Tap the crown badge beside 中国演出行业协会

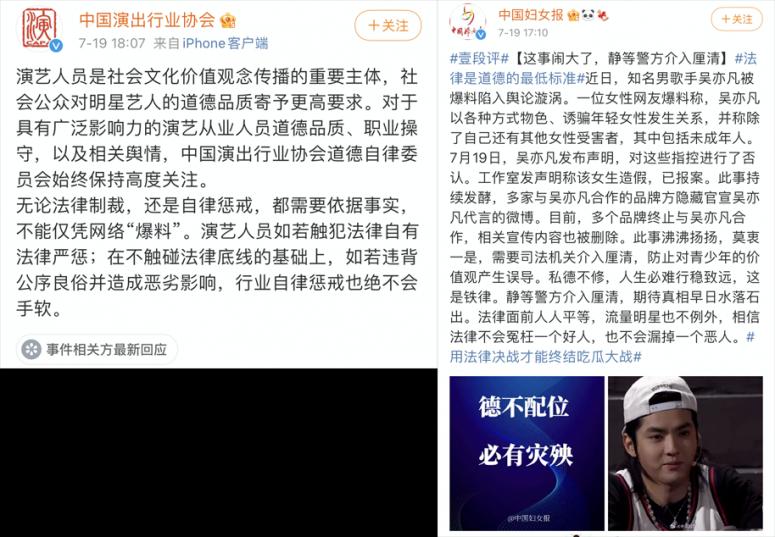click(x=228, y=21)
